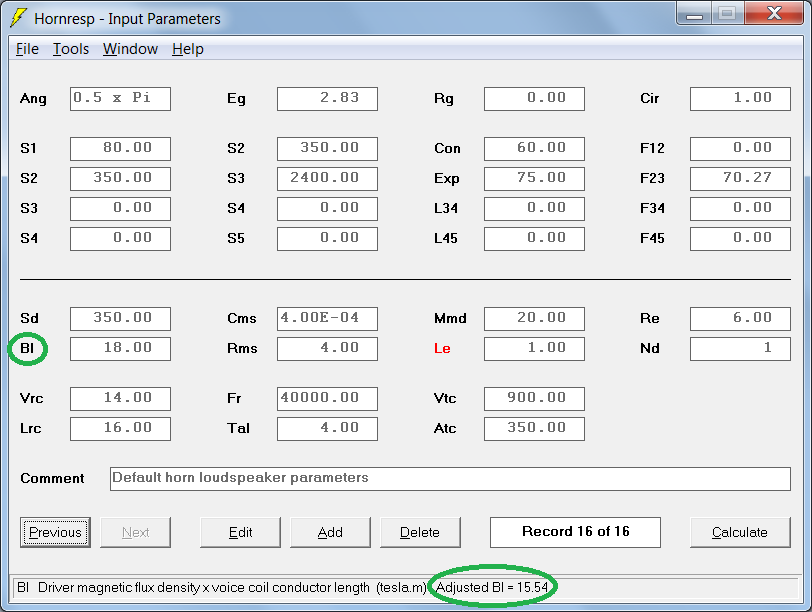Click the Mmd field with 20.00
Image resolution: width=812 pixels, height=612 pixels.
[534, 319]
